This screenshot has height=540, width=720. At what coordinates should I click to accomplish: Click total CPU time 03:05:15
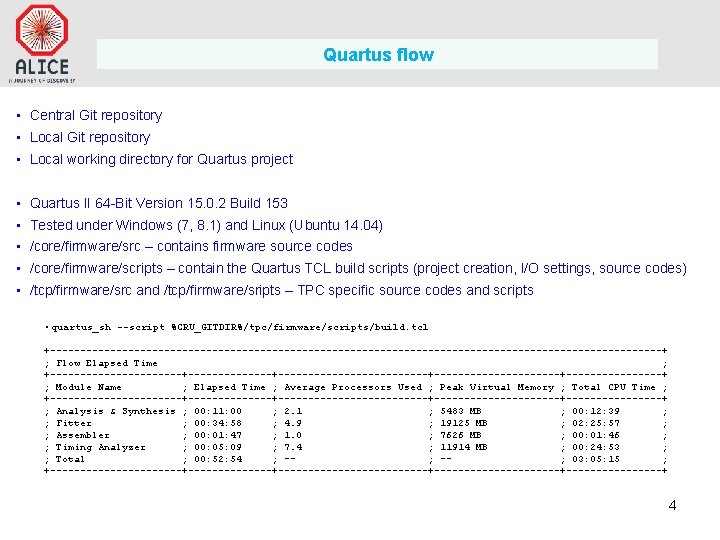(x=596, y=459)
